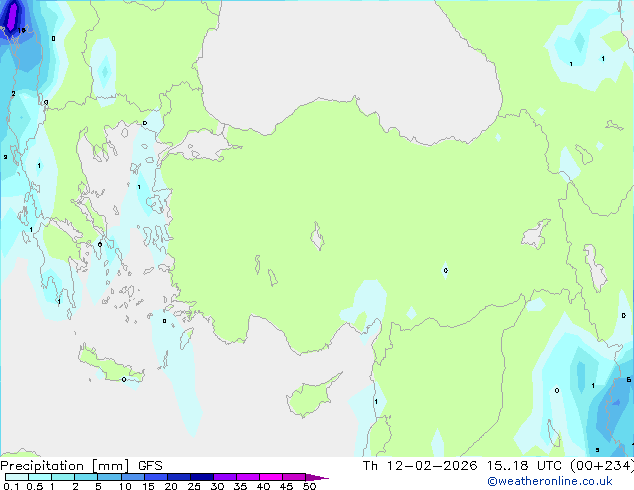Click the '6' precipitation value over the blue area
This screenshot has width=634, height=490.
(628, 380)
